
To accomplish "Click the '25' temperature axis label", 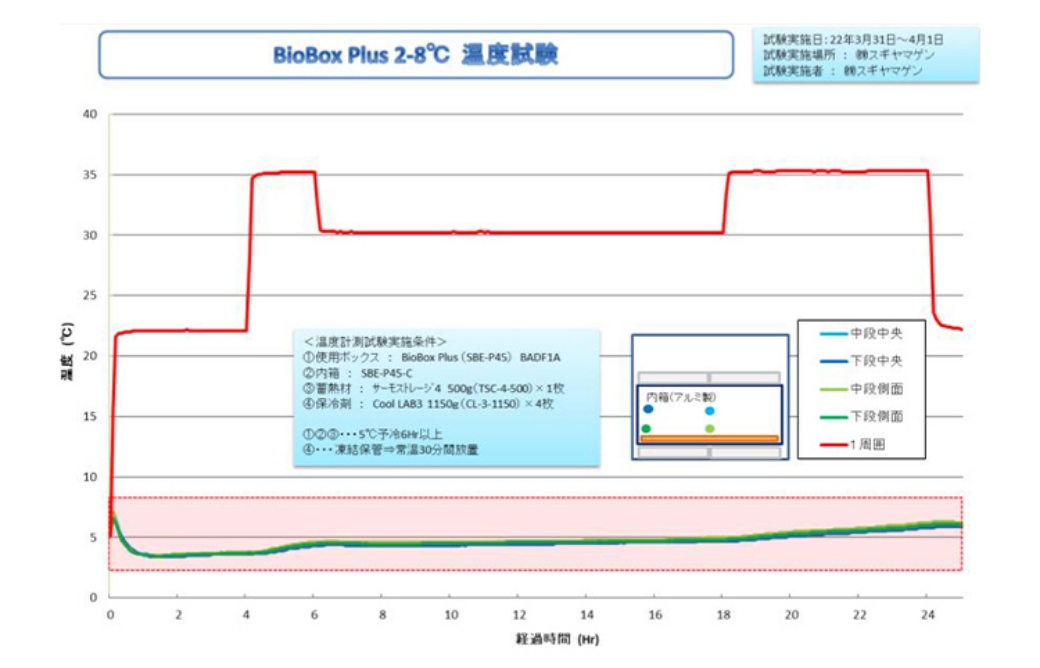I will coord(90,295).
